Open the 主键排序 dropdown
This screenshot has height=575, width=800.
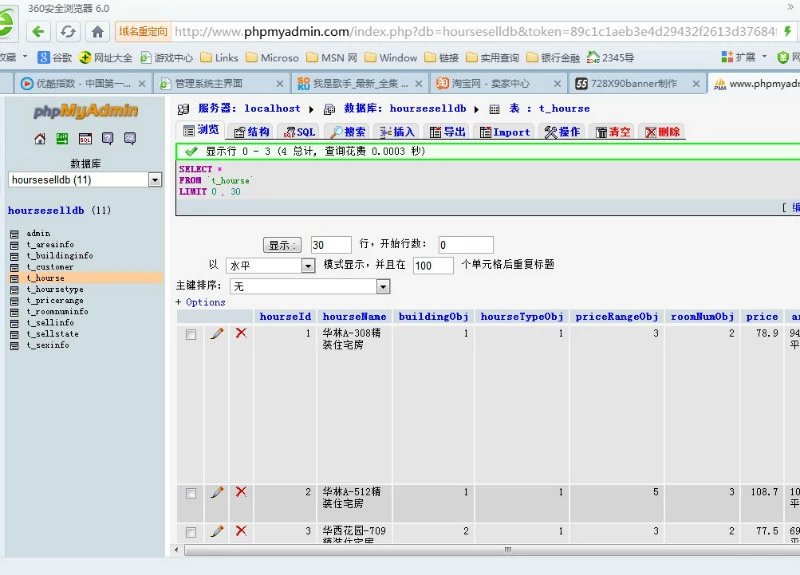pyautogui.click(x=310, y=287)
